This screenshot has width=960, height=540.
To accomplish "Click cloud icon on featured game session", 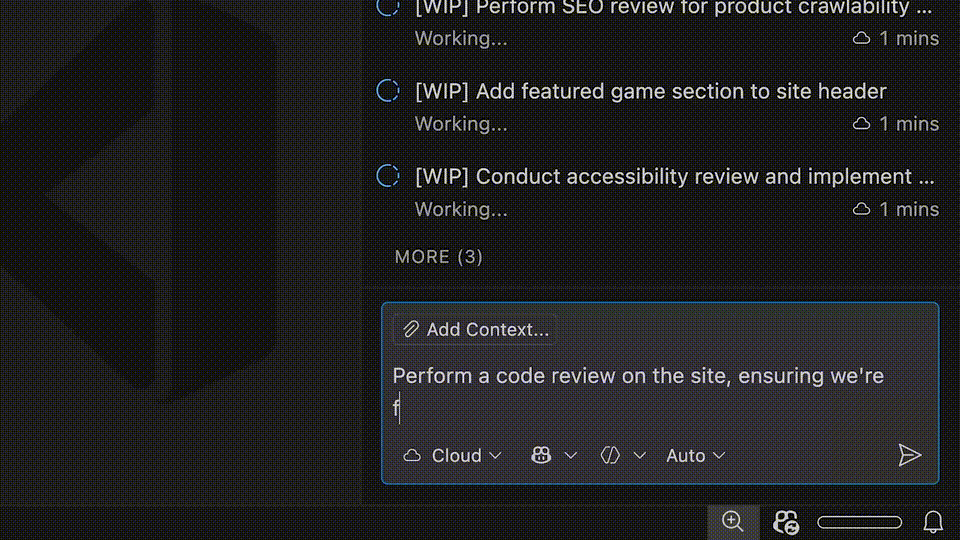I will pos(861,124).
